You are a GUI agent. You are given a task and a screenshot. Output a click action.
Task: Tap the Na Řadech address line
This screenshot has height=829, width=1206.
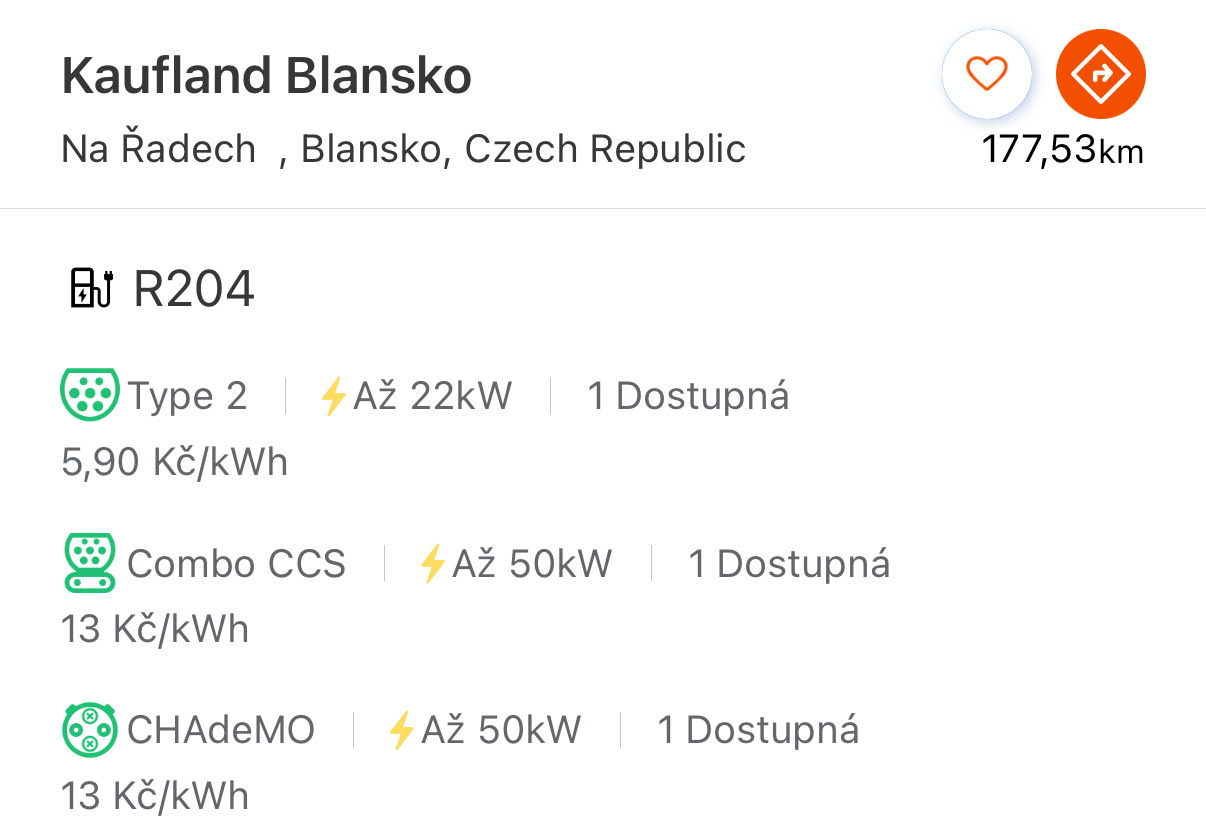pyautogui.click(x=403, y=149)
